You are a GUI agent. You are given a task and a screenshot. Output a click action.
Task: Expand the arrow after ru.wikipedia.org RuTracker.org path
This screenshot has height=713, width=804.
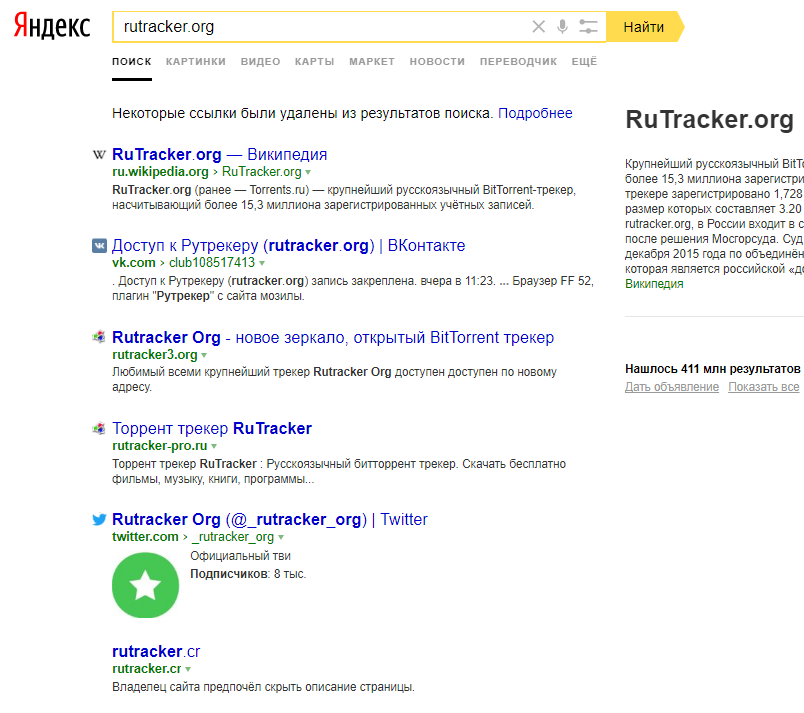click(308, 172)
